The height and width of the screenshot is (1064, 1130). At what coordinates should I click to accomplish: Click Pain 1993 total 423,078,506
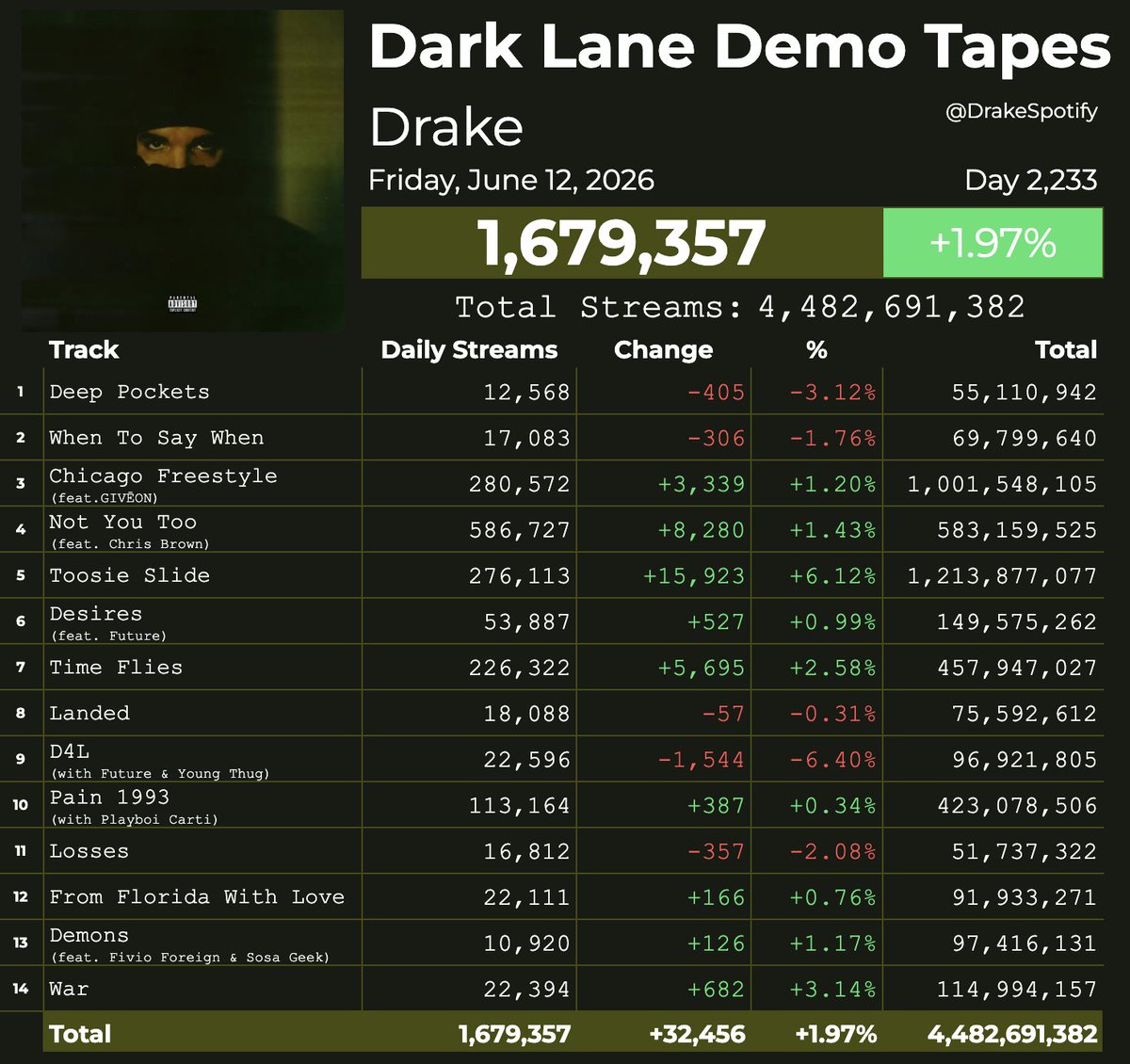(1017, 806)
